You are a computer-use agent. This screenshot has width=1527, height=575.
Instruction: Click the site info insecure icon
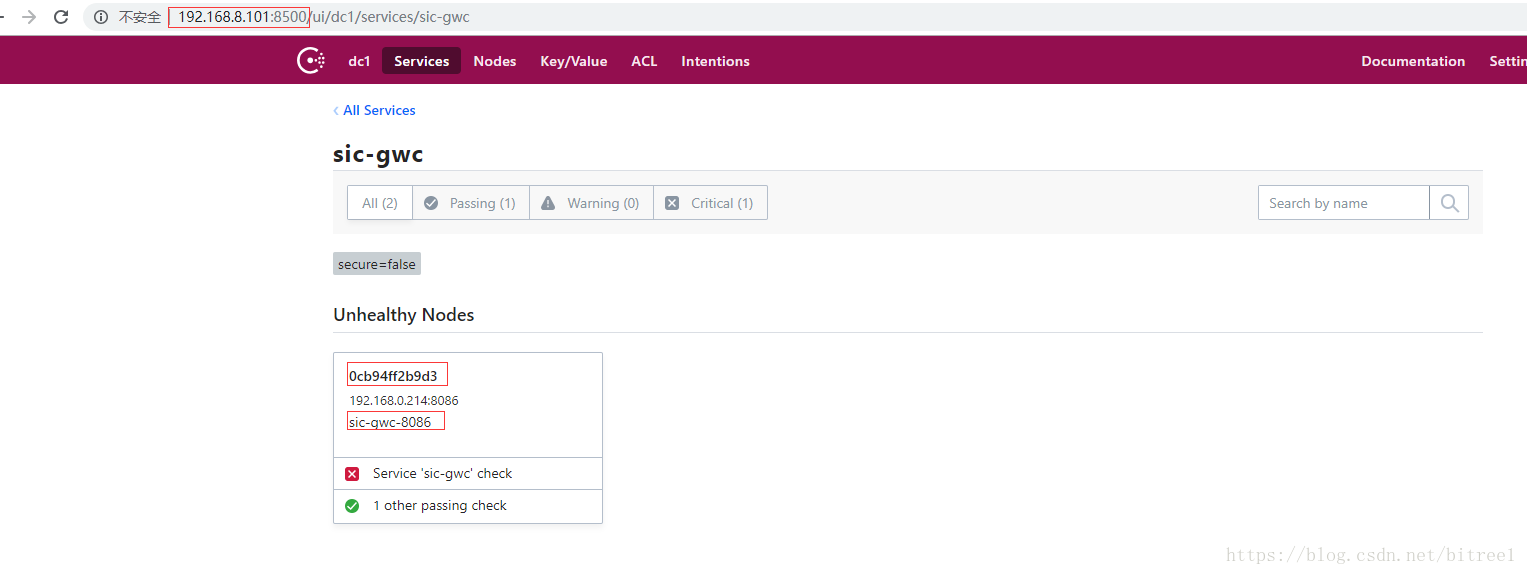[101, 17]
